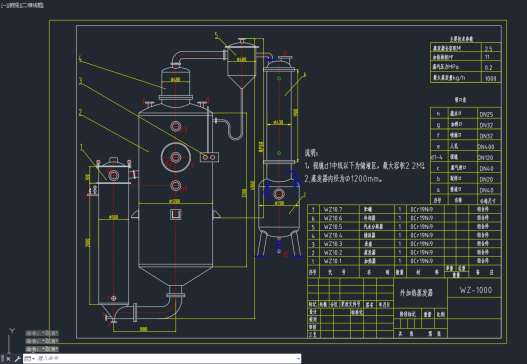This screenshot has height=364, width=527.
Task: Open recent commands dropdown in command line
Action: [x=30, y=359]
